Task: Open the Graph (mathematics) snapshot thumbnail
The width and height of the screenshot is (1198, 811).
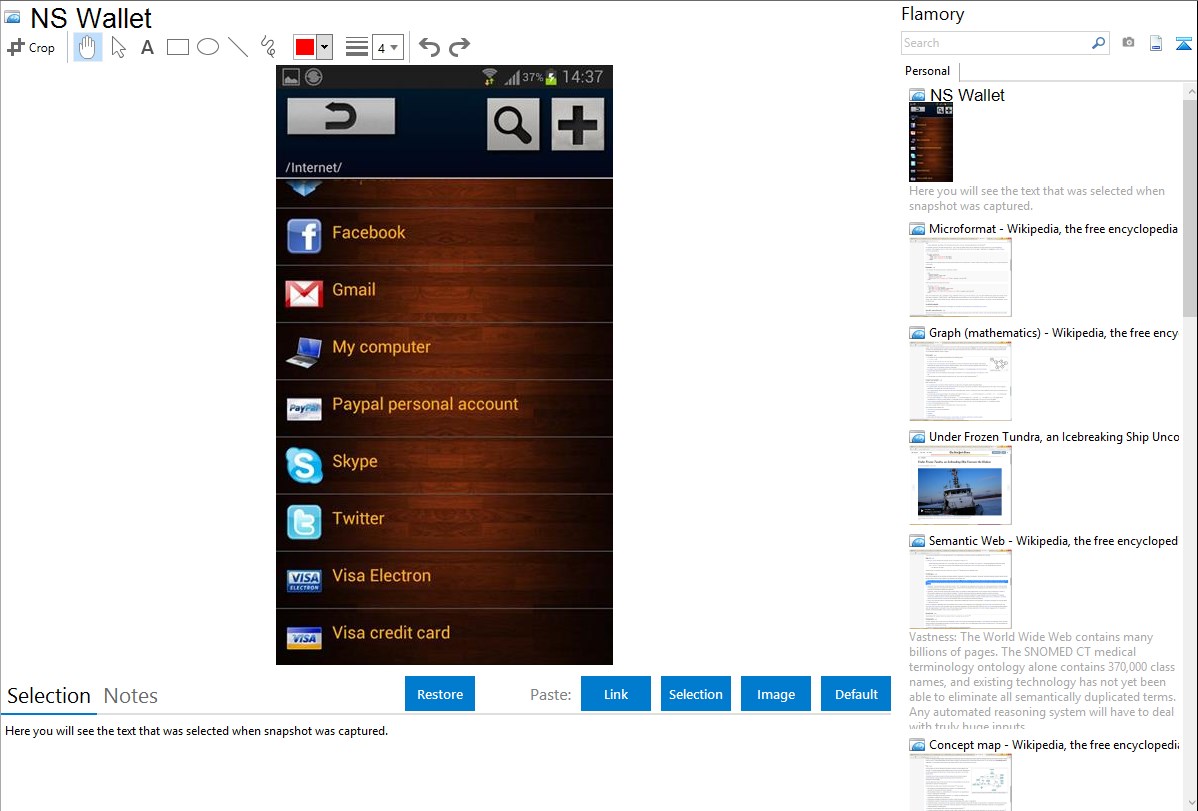Action: click(x=960, y=381)
